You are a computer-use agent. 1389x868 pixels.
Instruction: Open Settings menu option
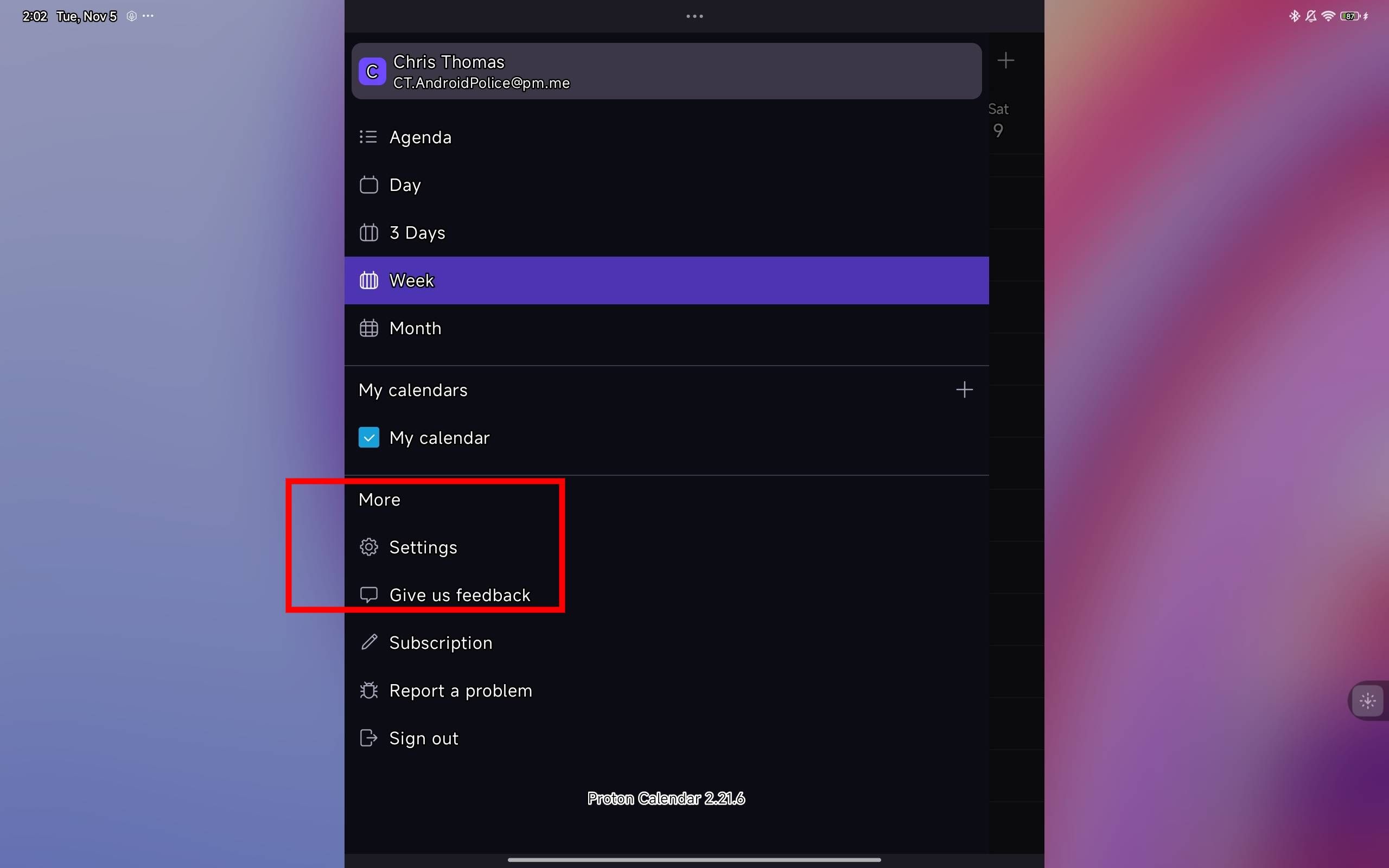[x=423, y=547]
